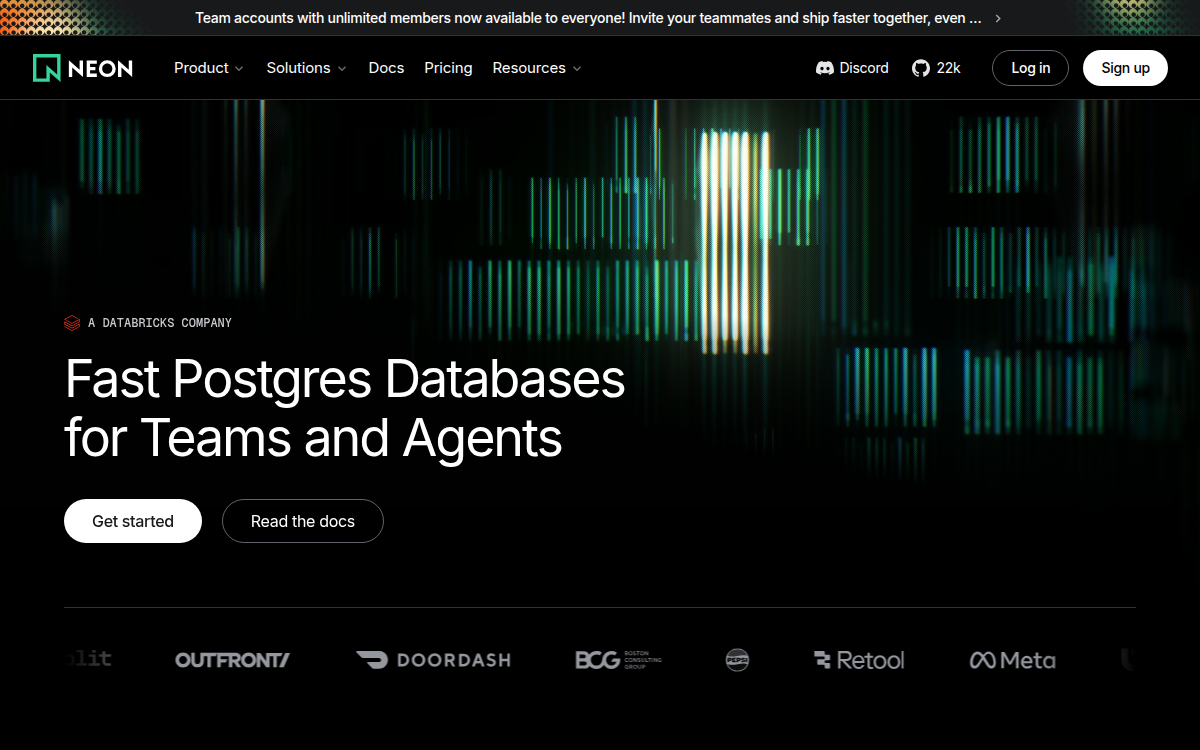Click the BCG logo

pyautogui.click(x=618, y=660)
